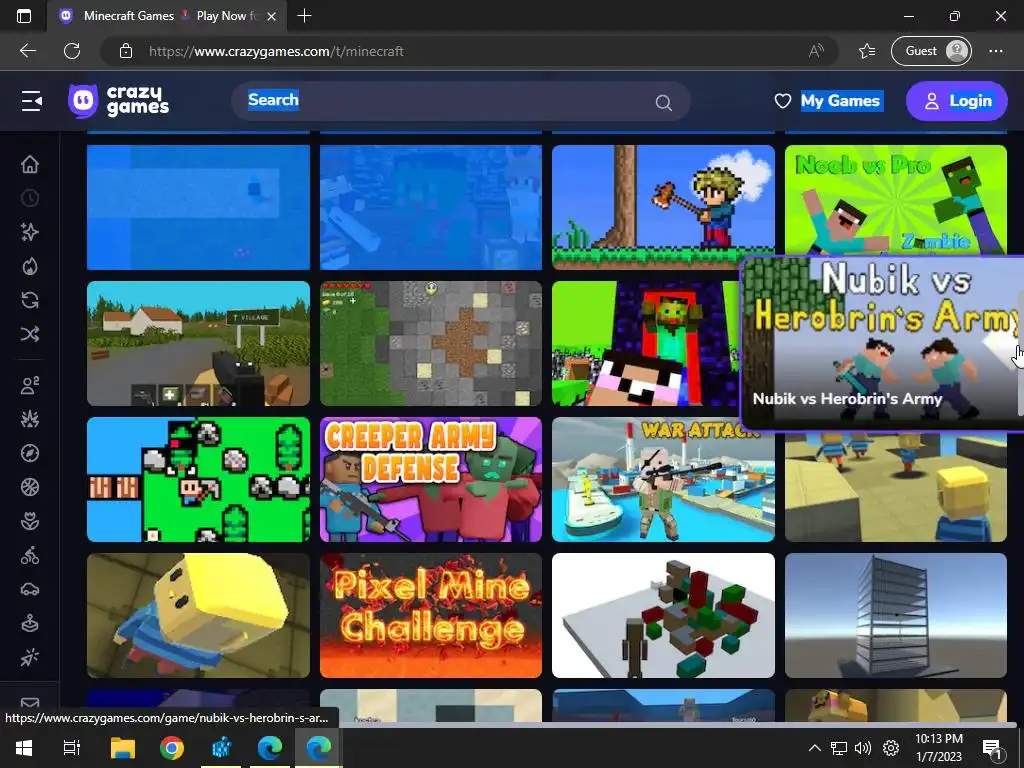Screen dimensions: 1024x768
Task: Click the Guest profile button
Action: [931, 51]
